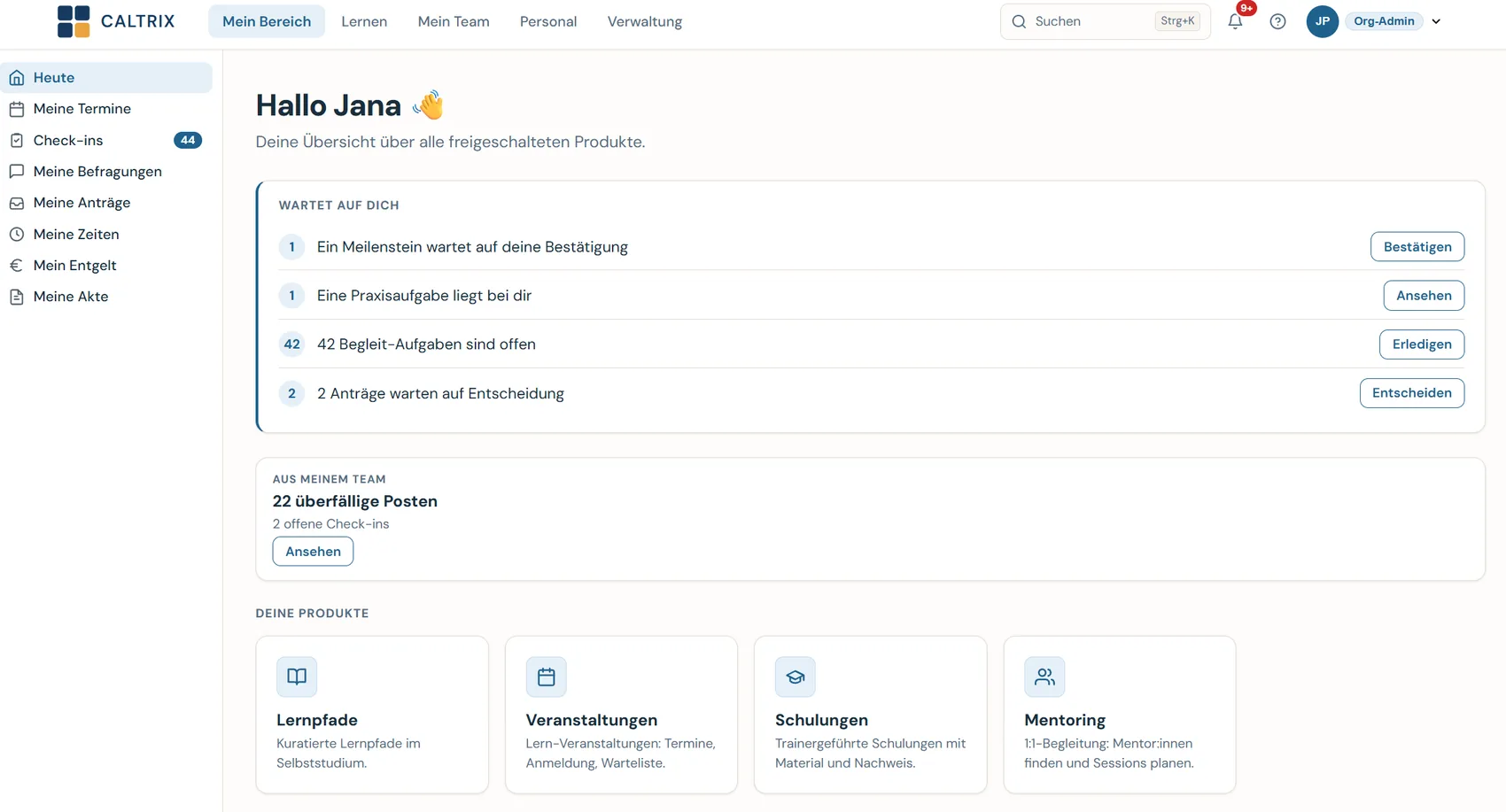Click Erledigen for Begleit-Aufgaben

[x=1422, y=344]
